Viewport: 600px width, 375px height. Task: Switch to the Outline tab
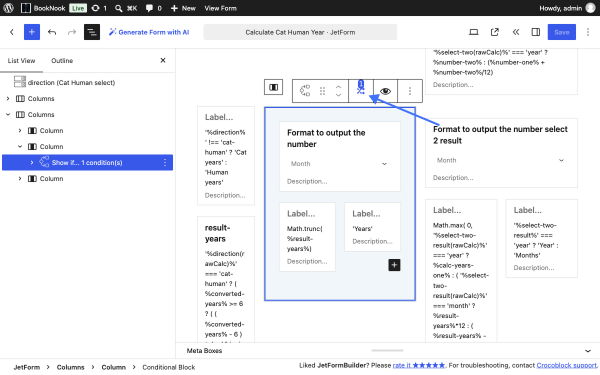coord(62,60)
